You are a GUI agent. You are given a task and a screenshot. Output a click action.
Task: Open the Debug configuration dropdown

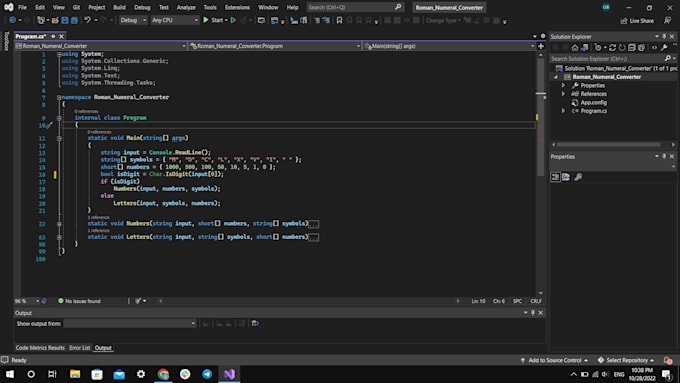[133, 20]
